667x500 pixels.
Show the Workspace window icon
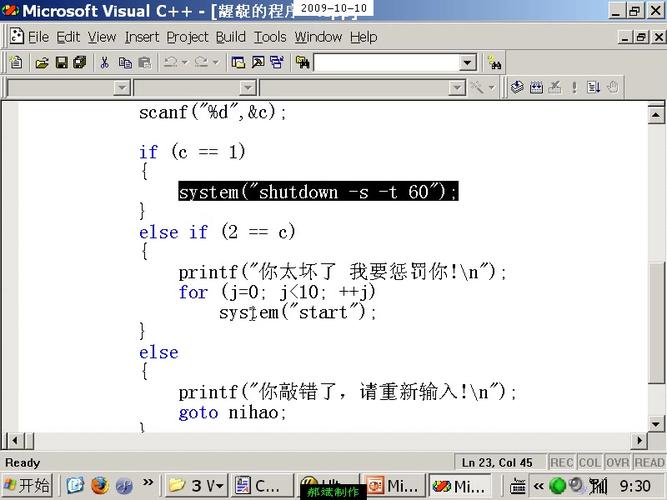tap(238, 63)
